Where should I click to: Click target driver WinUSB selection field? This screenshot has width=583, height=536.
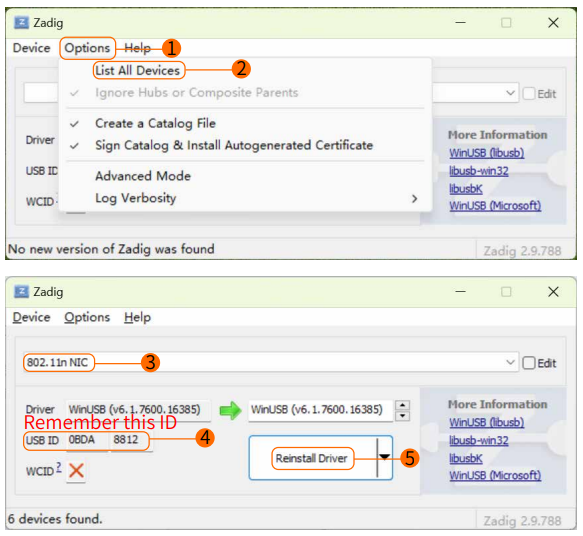pos(320,410)
